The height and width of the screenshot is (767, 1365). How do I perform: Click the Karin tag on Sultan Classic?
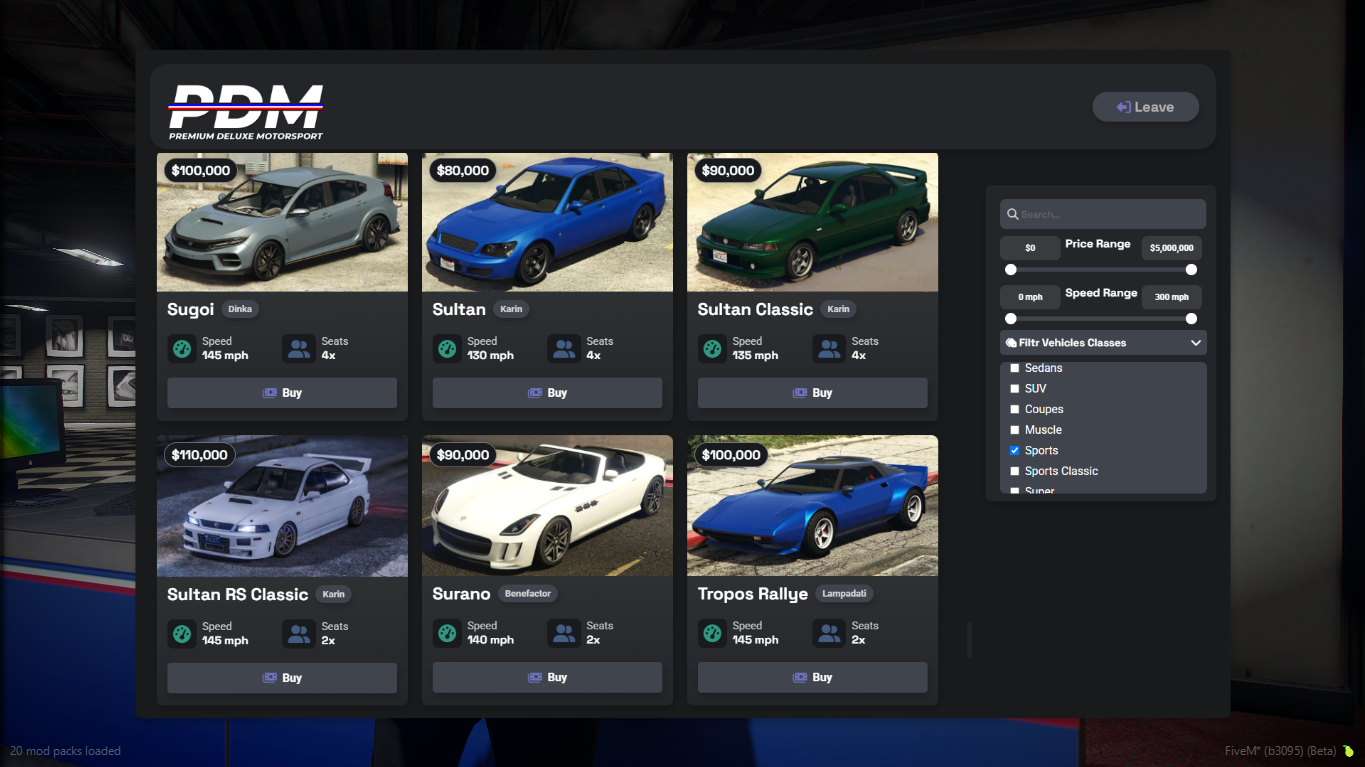(838, 309)
